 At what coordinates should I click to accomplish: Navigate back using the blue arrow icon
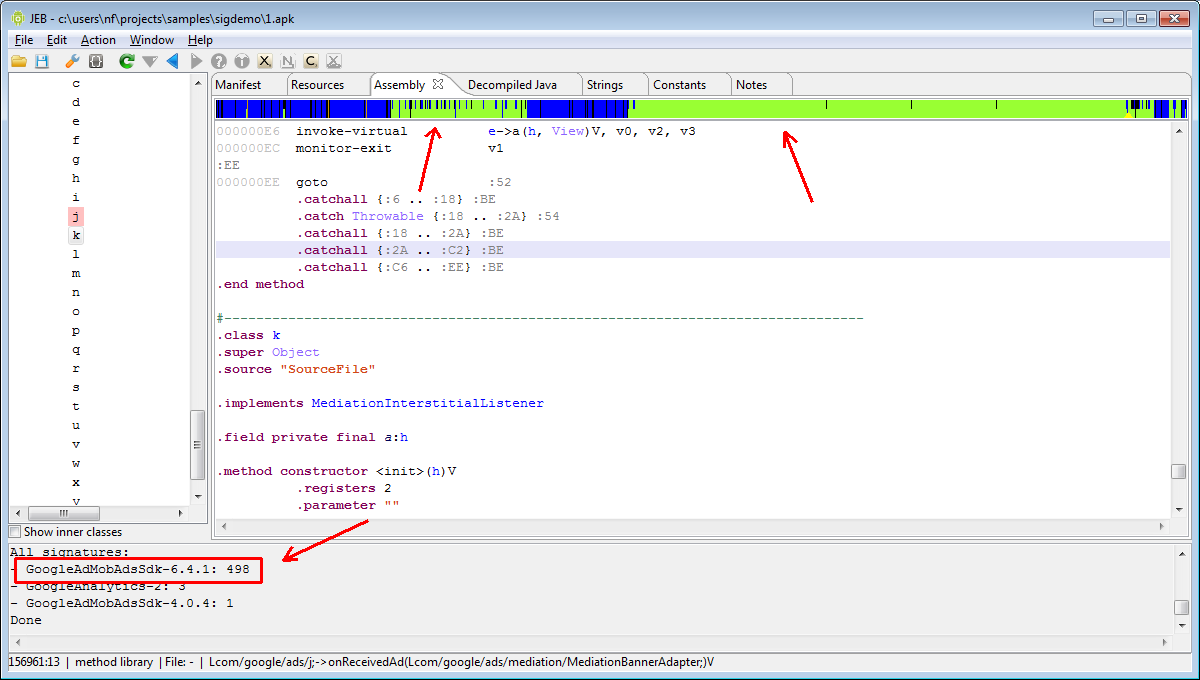click(172, 61)
